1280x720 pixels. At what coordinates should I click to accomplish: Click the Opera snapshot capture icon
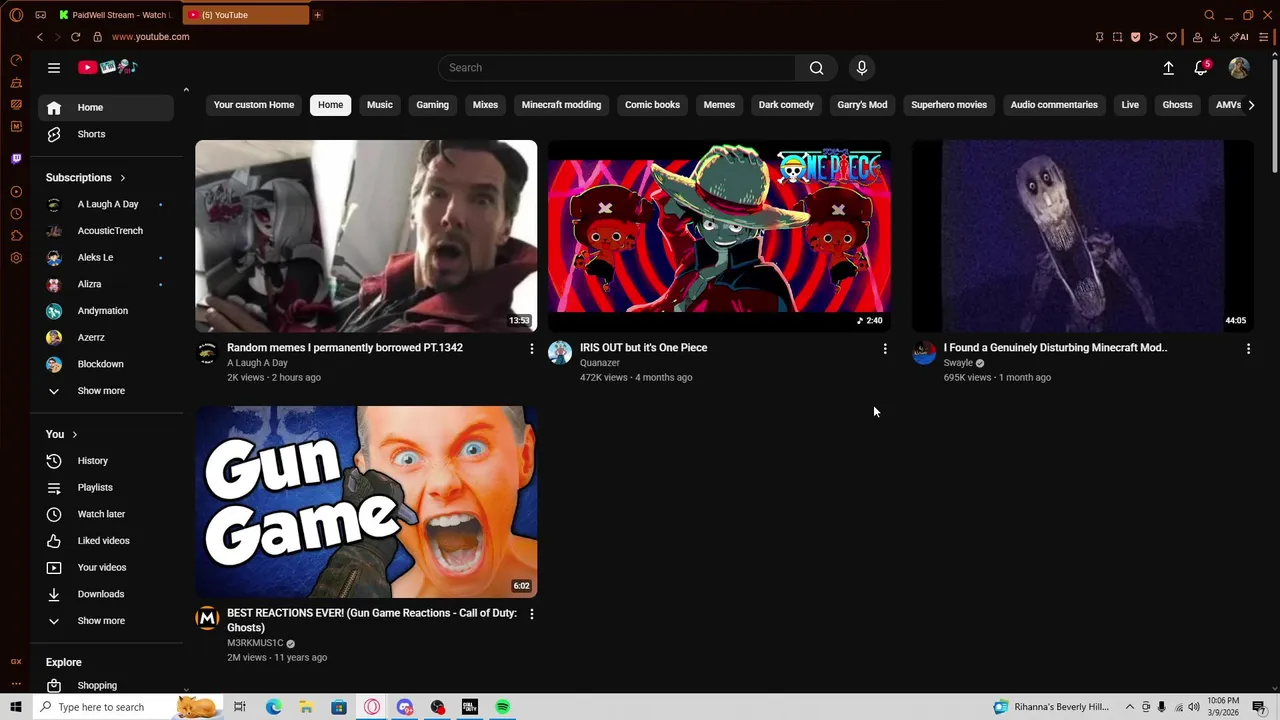tap(1117, 37)
